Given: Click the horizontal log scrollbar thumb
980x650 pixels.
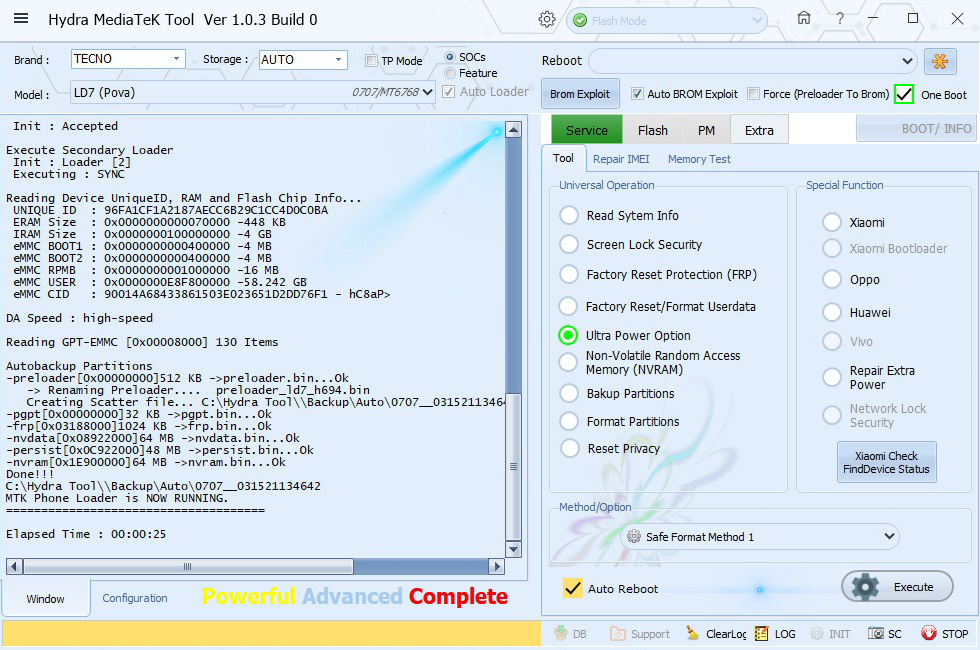Looking at the screenshot, I should (x=188, y=567).
